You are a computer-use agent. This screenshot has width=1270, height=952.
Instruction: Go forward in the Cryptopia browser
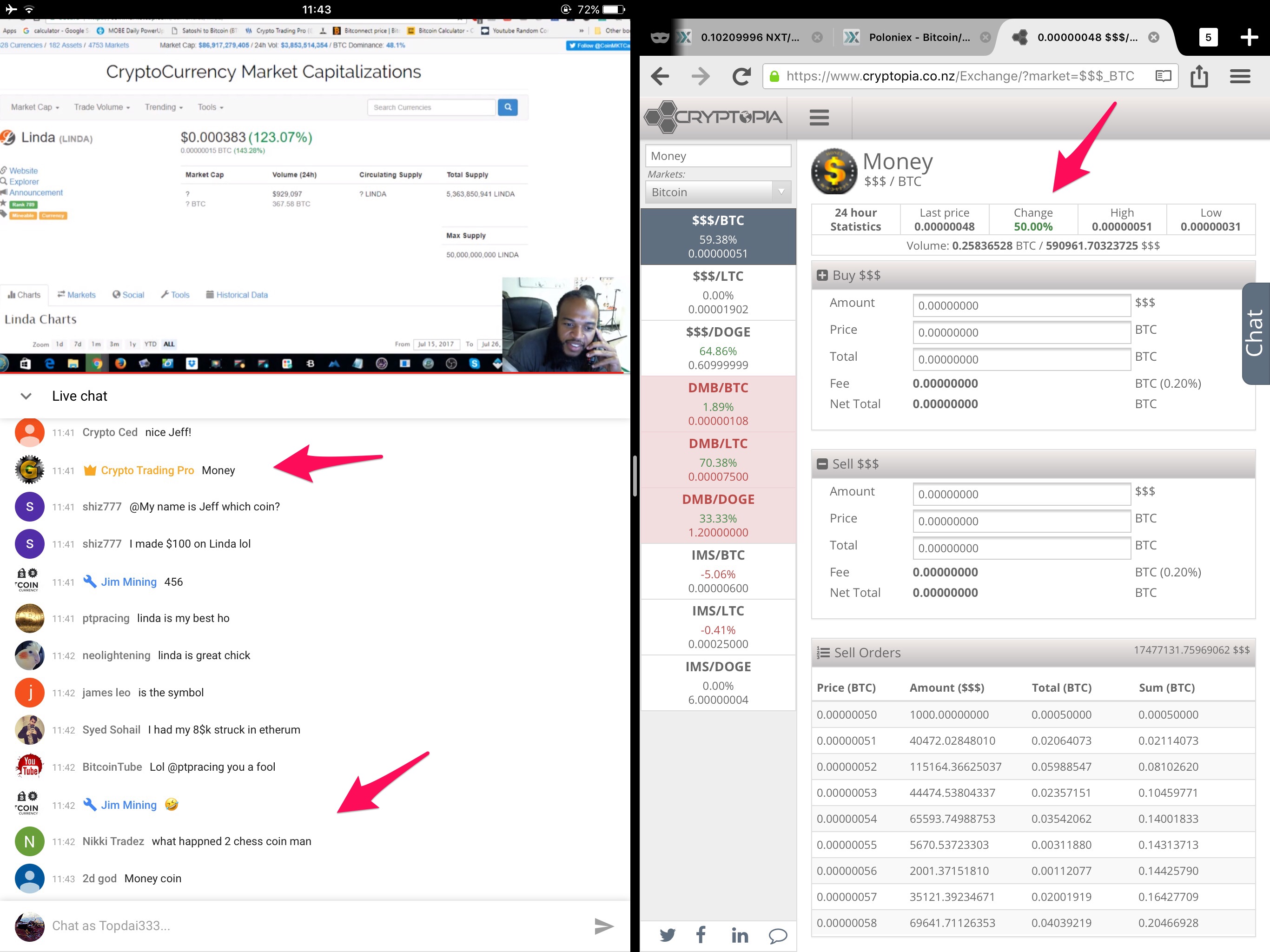click(701, 76)
